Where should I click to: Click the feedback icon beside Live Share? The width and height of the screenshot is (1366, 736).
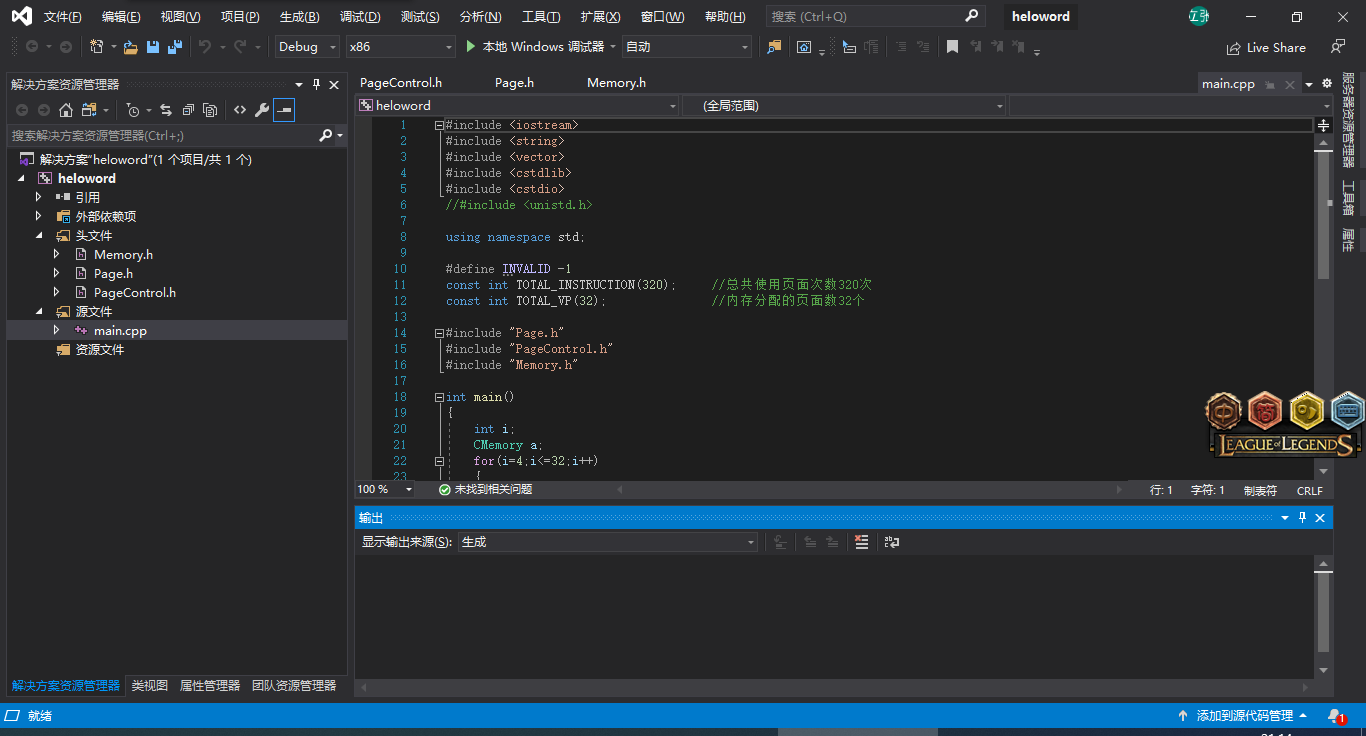pos(1337,47)
